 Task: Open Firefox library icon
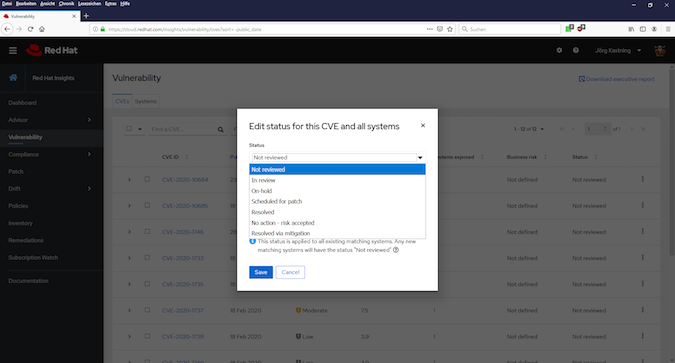click(x=631, y=29)
